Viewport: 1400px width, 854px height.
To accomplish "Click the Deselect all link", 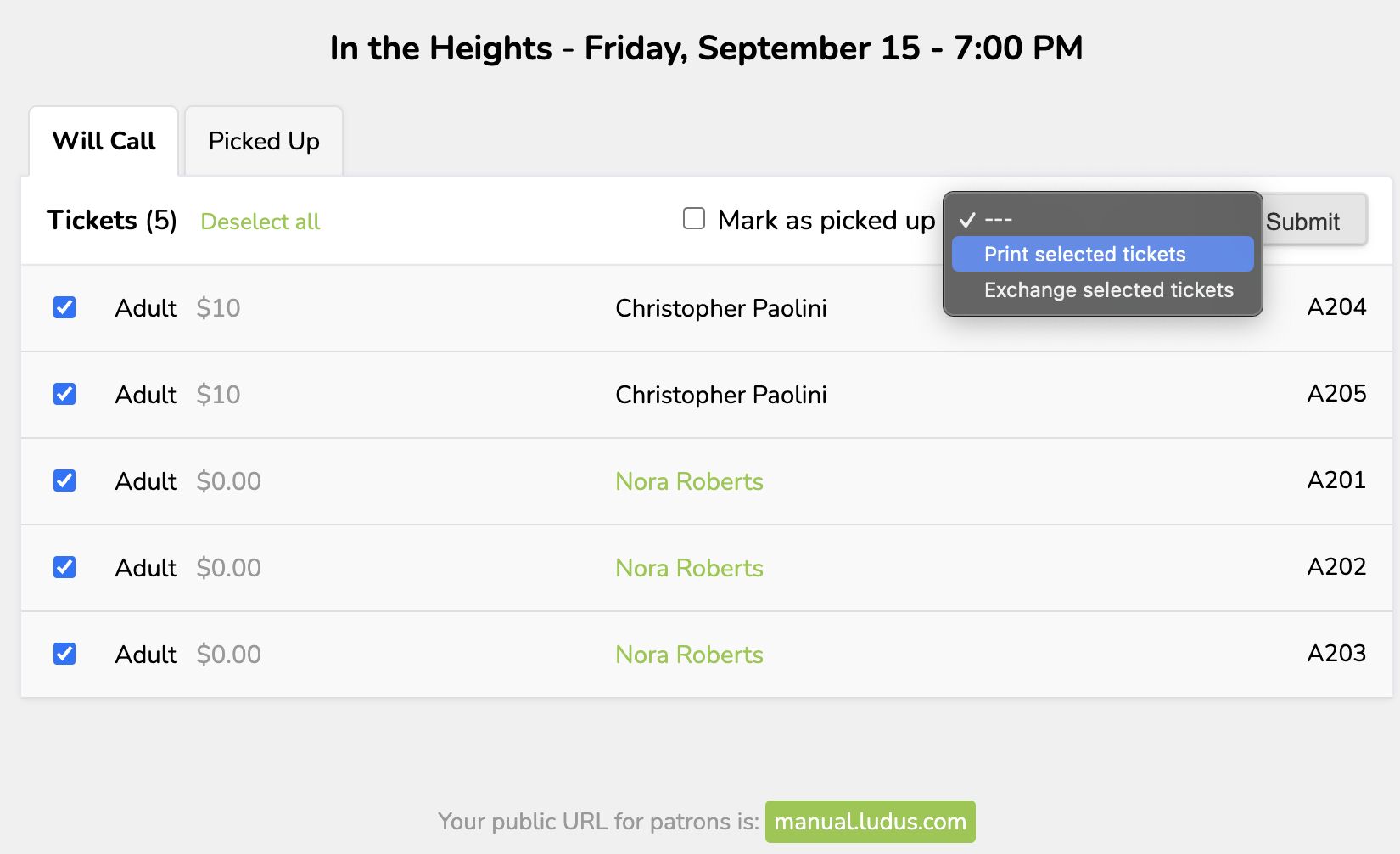I will coord(260,222).
